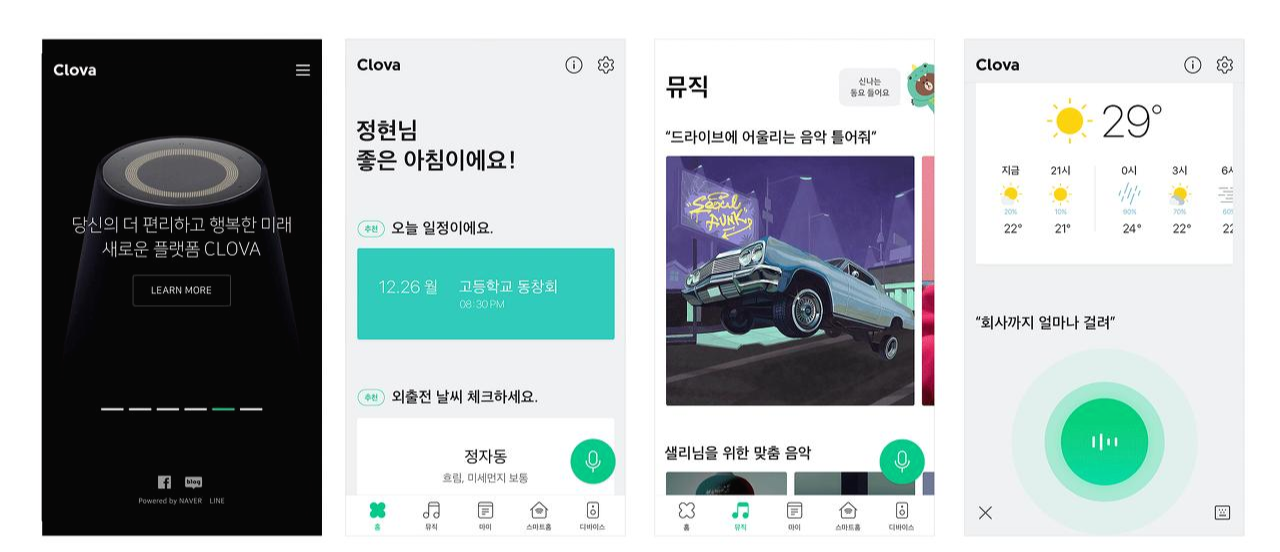Select the green active carousel indicator dash
The height and width of the screenshot is (552, 1280).
tap(223, 409)
